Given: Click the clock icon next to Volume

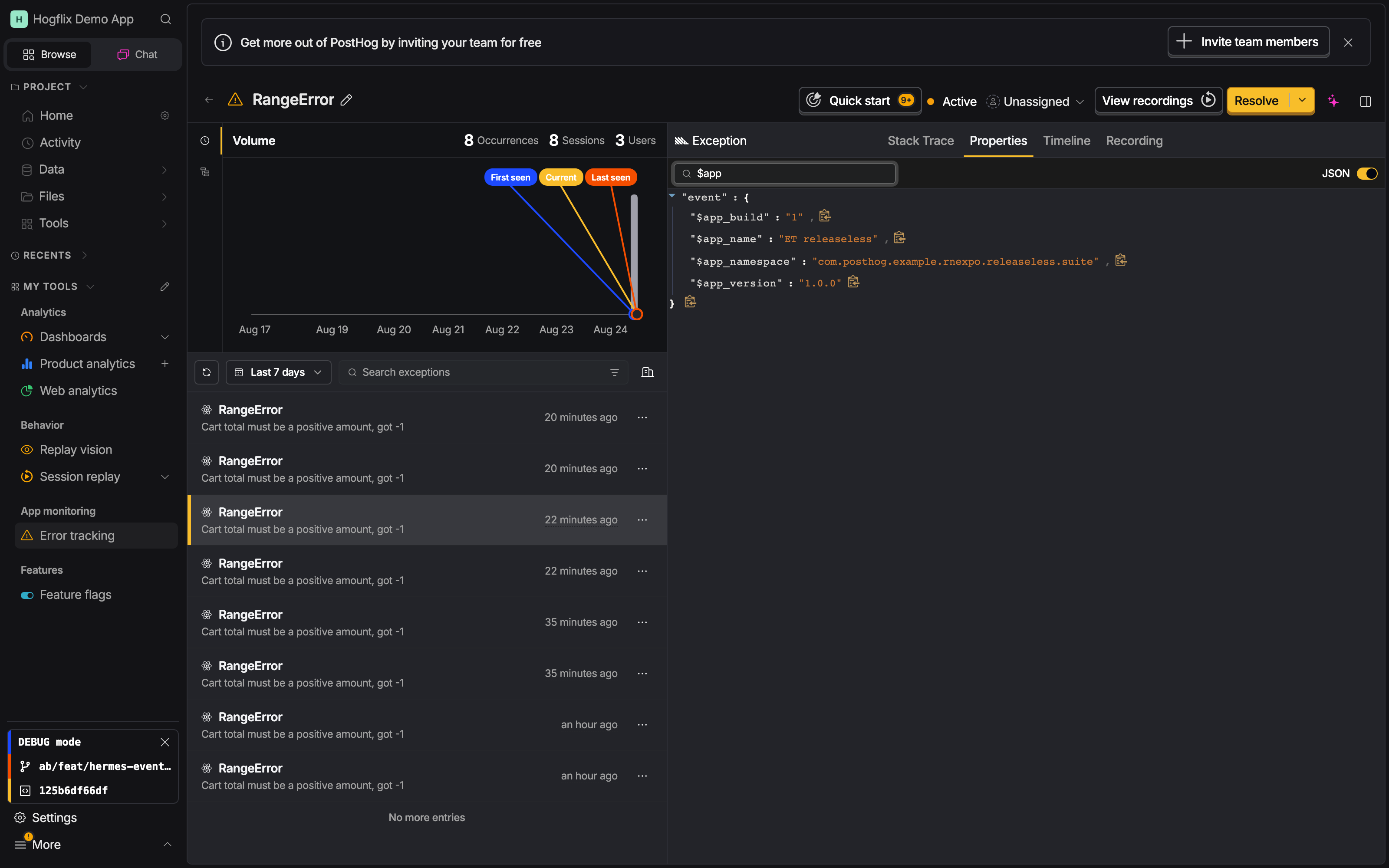Looking at the screenshot, I should click(205, 141).
